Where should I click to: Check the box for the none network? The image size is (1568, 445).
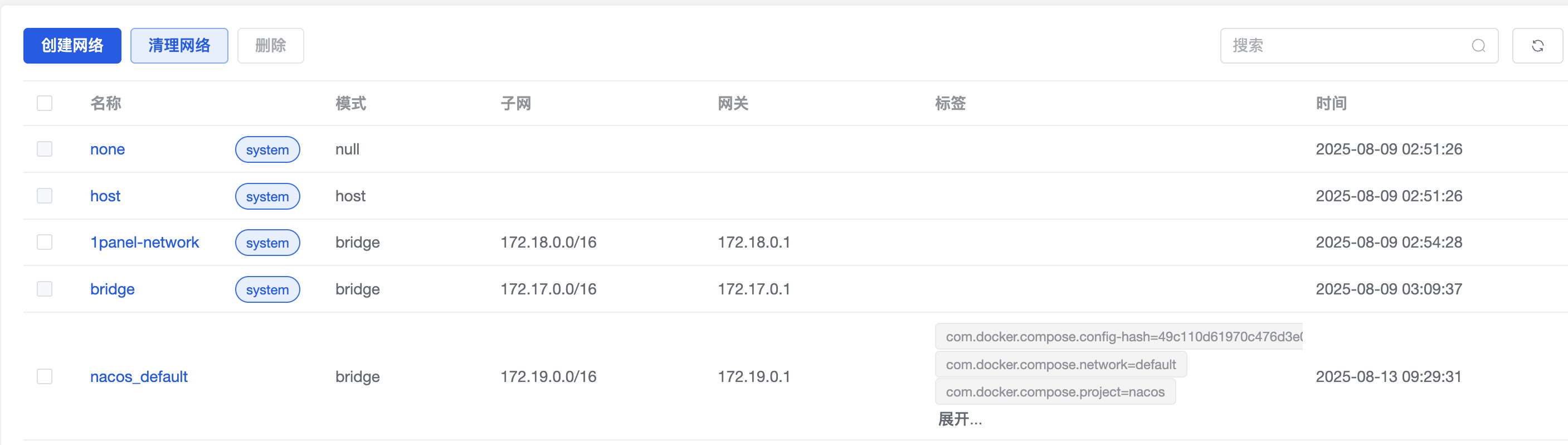(x=45, y=149)
